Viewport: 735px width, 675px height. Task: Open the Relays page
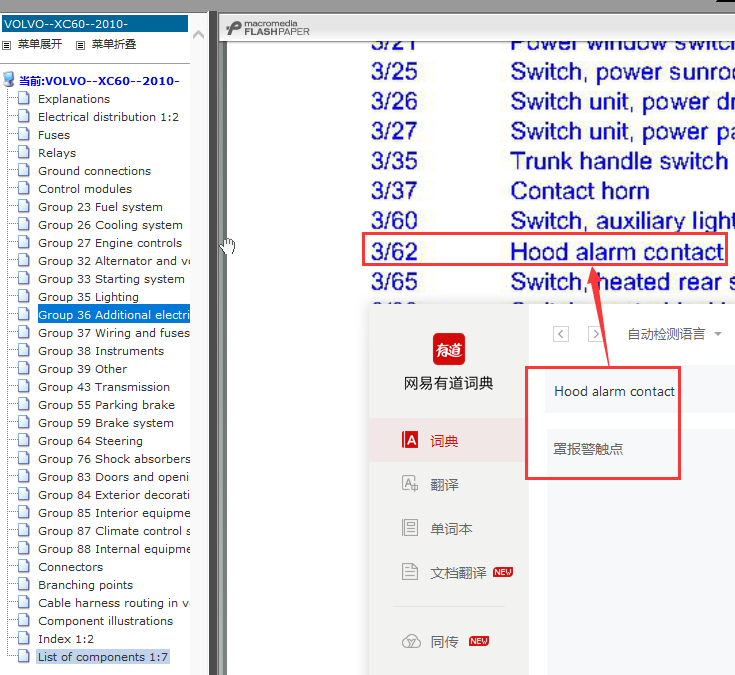click(x=57, y=153)
